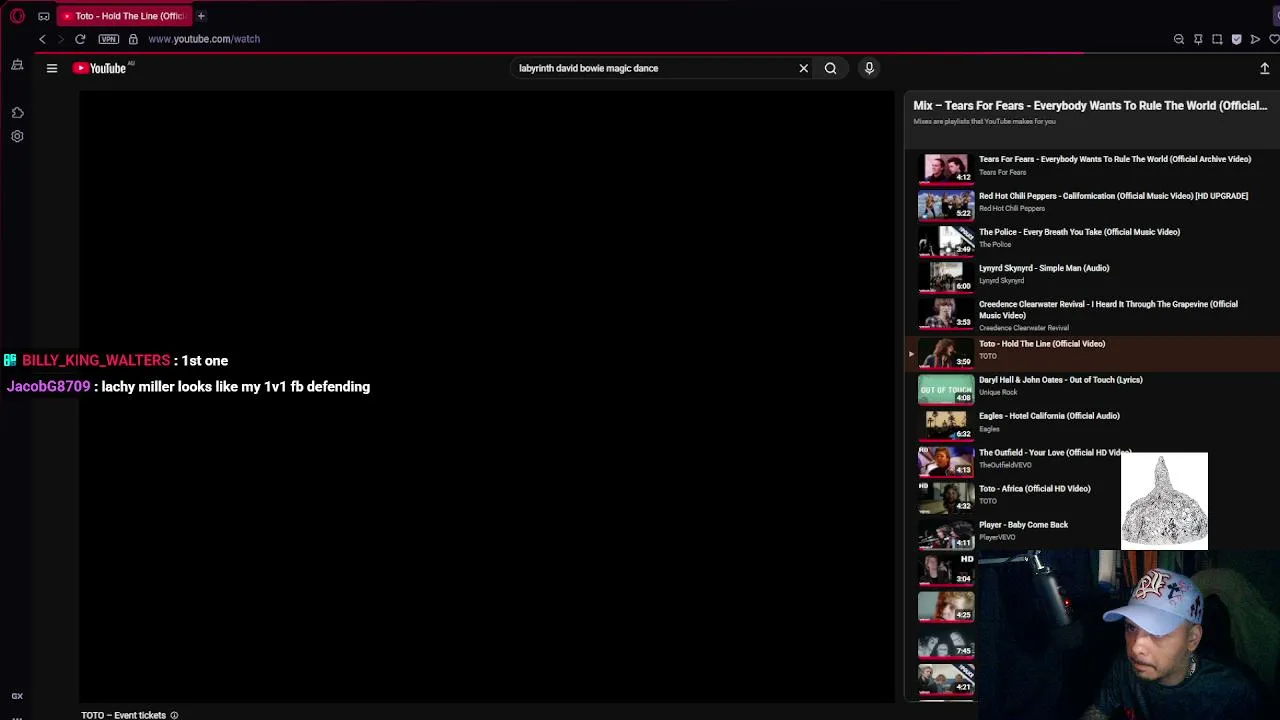Click the Unique Rock channel name
This screenshot has height=720, width=1280.
(998, 392)
